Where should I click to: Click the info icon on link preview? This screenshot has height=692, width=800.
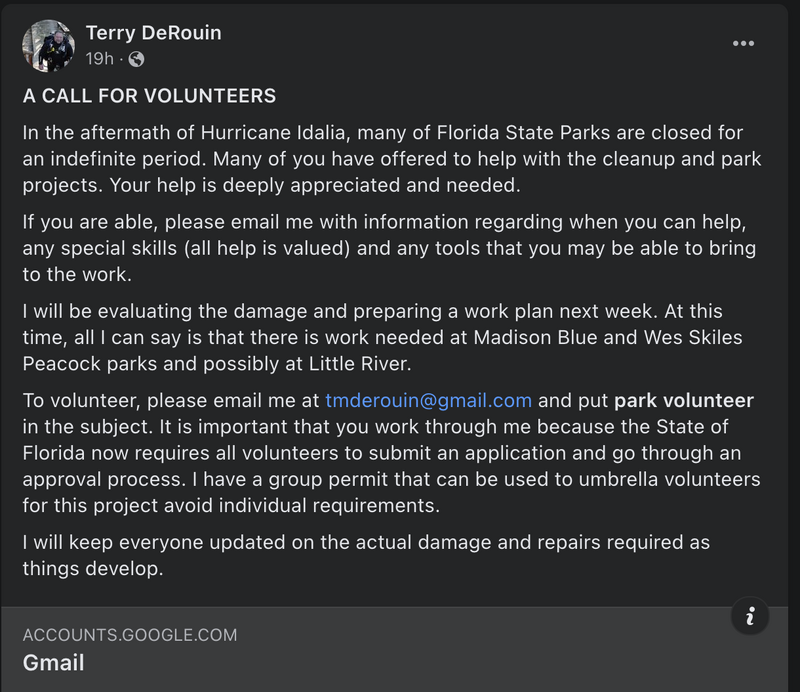pos(750,614)
